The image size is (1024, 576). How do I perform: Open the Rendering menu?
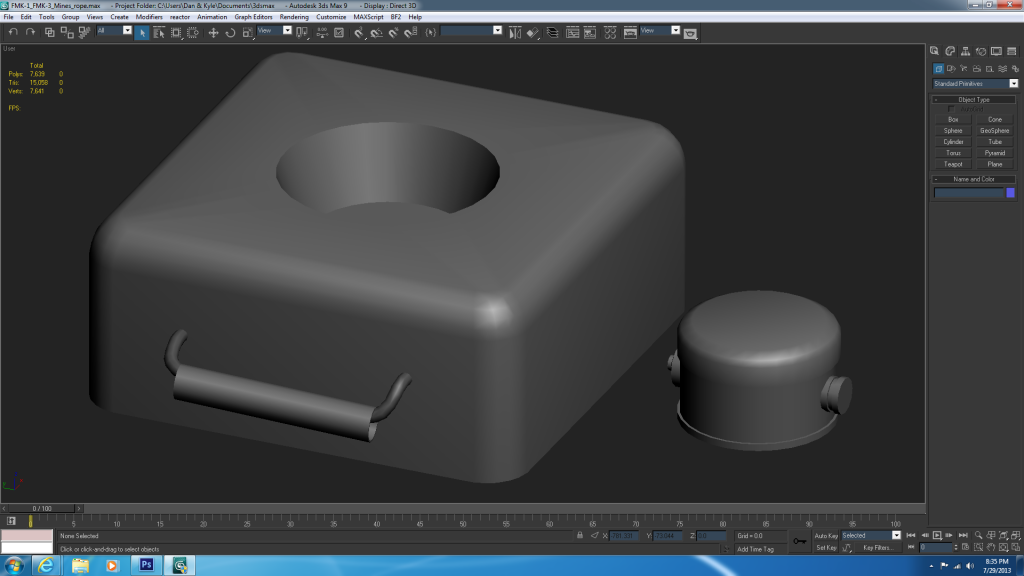coord(294,17)
